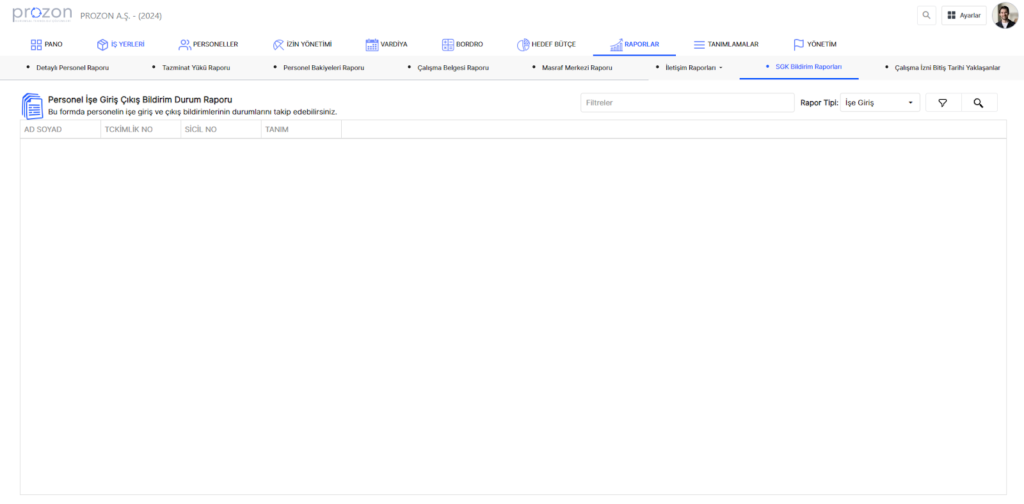The width and height of the screenshot is (1024, 504).
Task: Open the YÖNETİM menu
Action: pos(814,45)
